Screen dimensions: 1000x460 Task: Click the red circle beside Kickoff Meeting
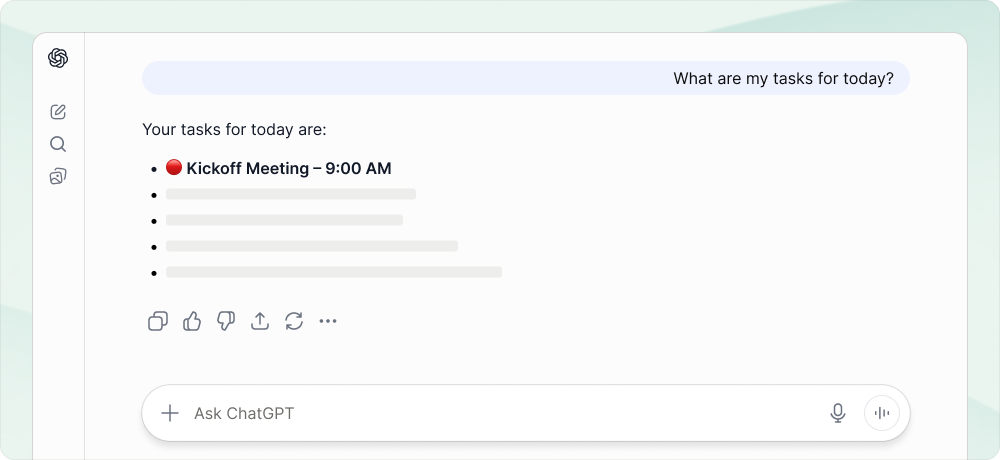[x=173, y=167]
